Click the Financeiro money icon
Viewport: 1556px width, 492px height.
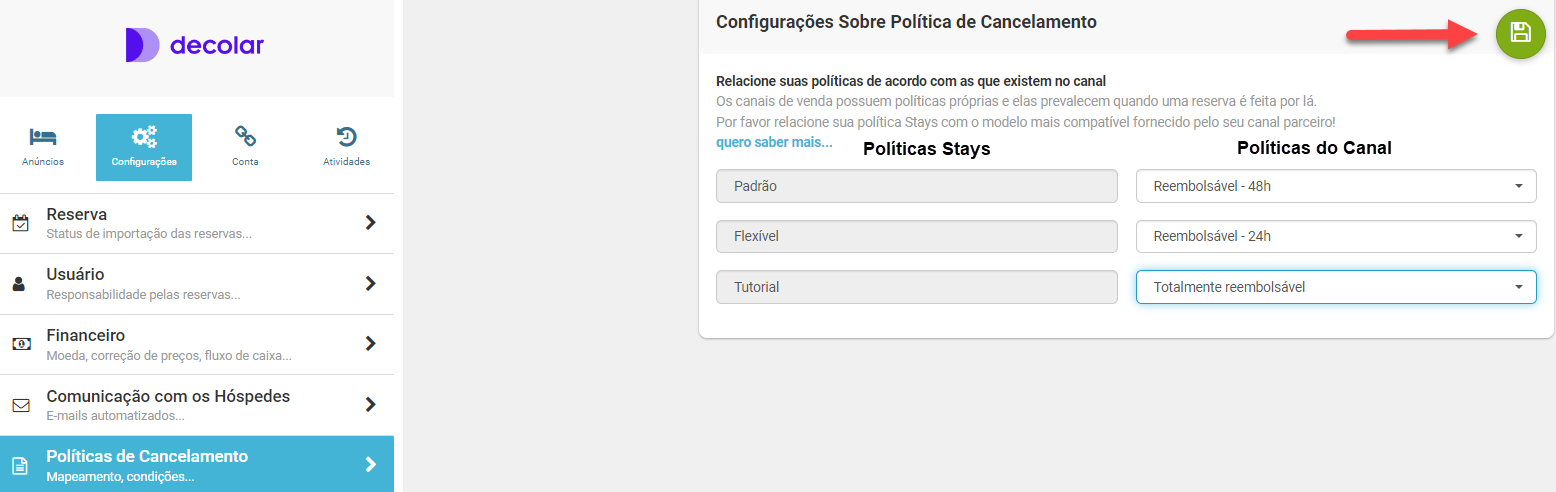tap(20, 344)
